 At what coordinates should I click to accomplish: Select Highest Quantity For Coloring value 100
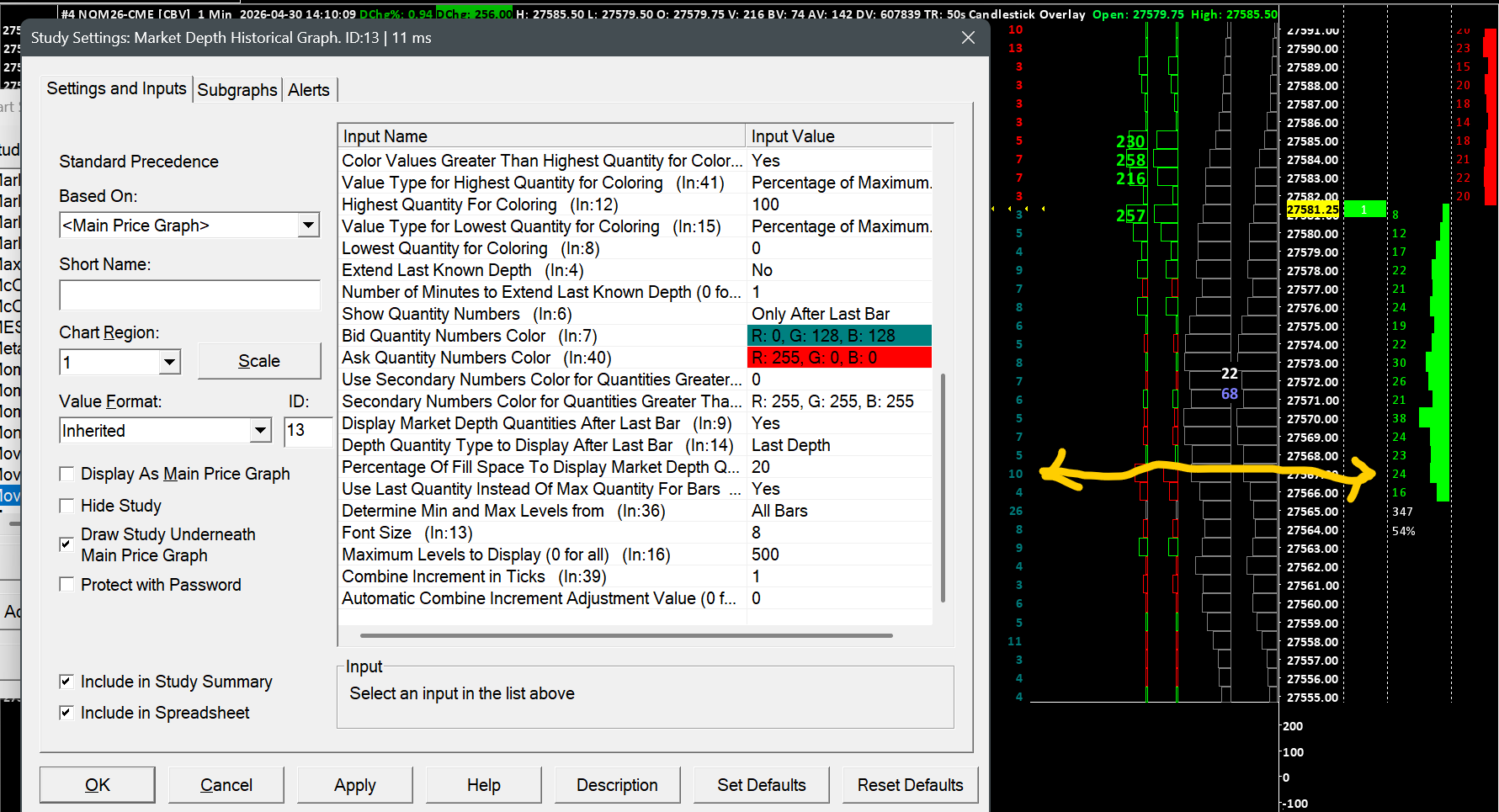pos(839,204)
